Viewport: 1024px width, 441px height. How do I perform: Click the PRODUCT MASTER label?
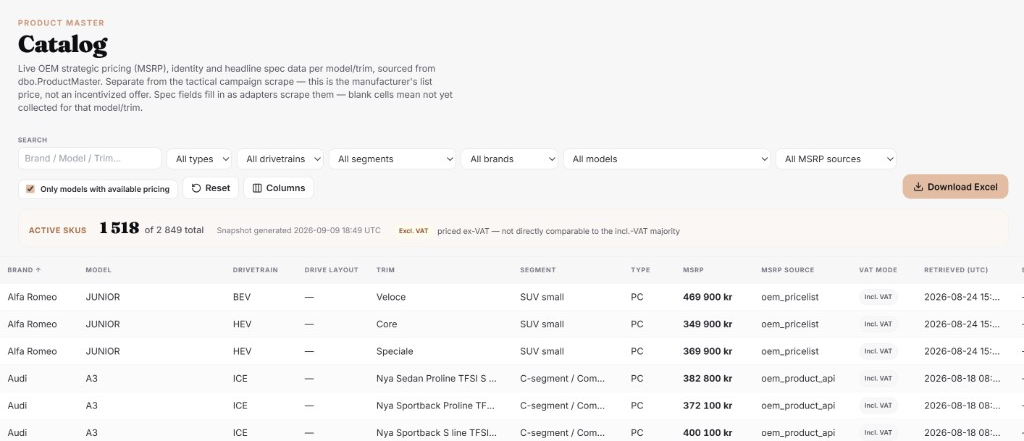click(61, 23)
